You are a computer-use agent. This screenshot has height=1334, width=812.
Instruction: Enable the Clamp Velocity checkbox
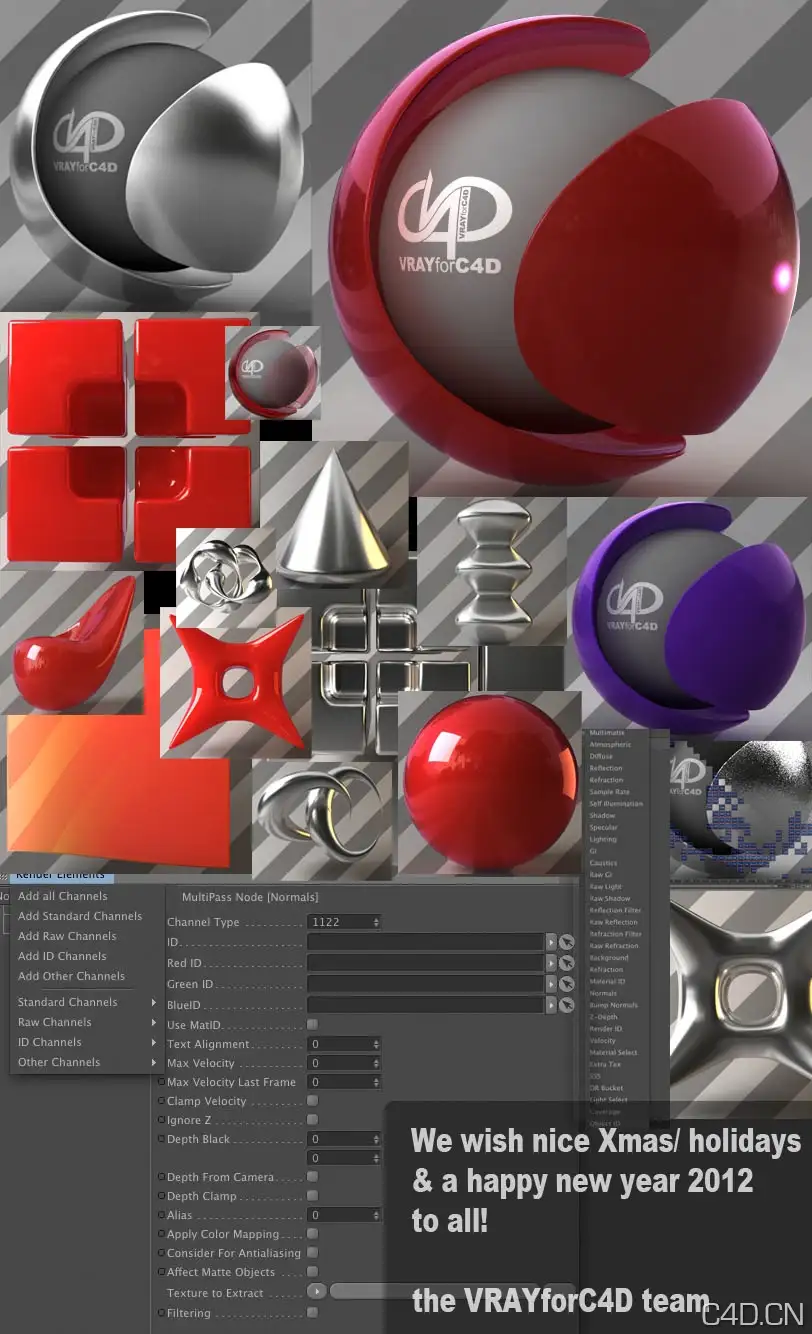click(313, 1101)
